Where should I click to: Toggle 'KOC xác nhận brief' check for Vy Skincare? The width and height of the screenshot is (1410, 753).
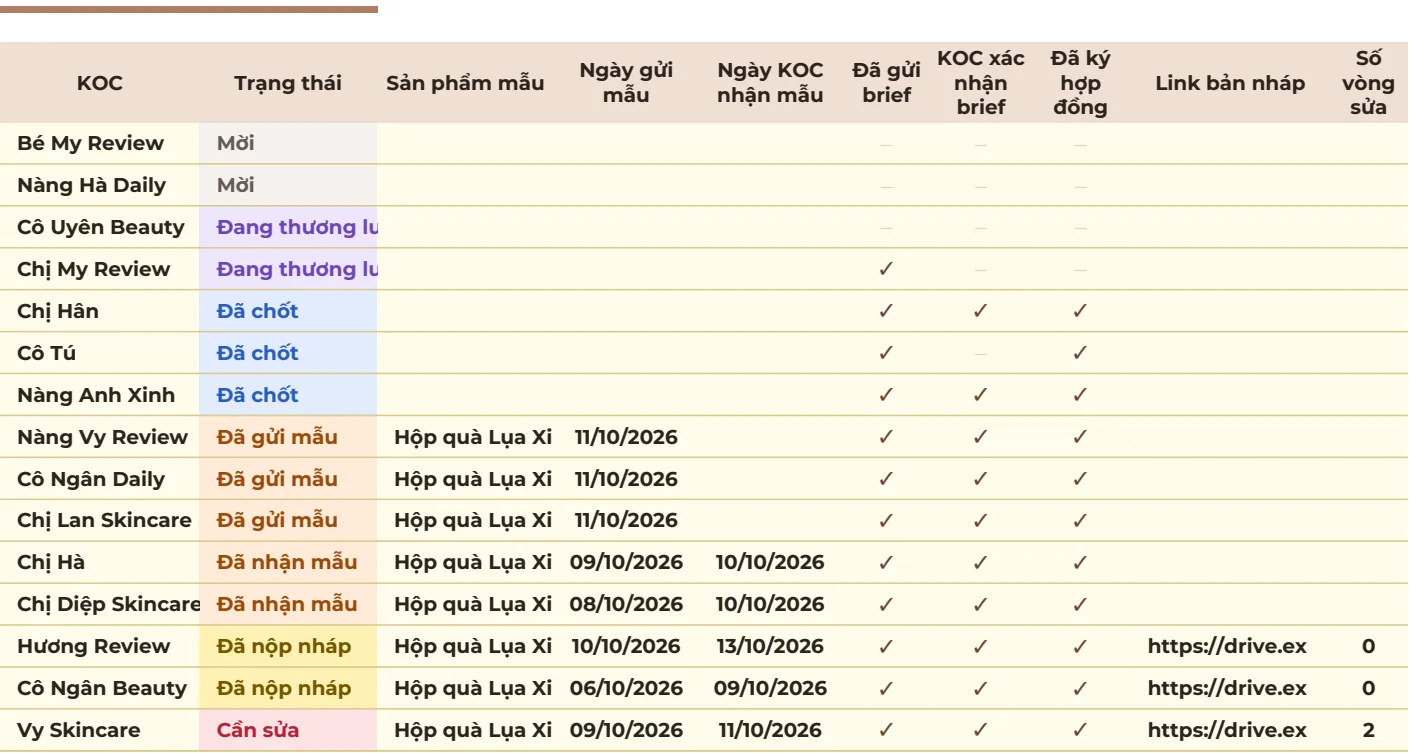(x=981, y=730)
